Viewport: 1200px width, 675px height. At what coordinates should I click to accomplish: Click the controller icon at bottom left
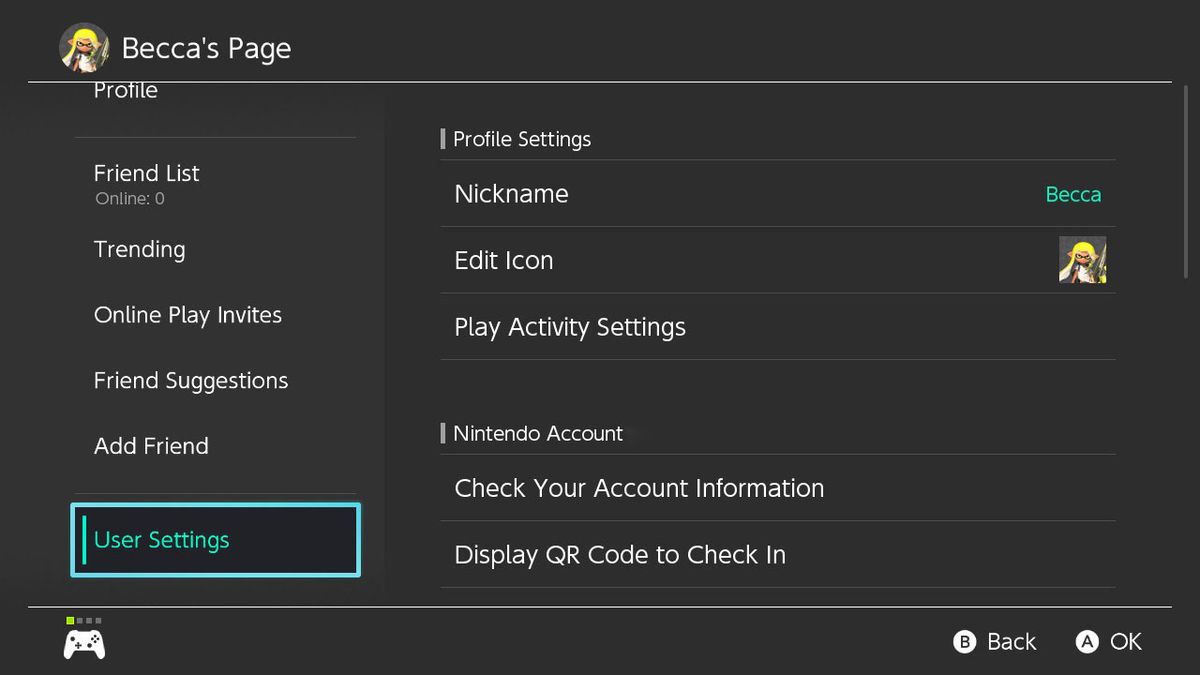(85, 643)
